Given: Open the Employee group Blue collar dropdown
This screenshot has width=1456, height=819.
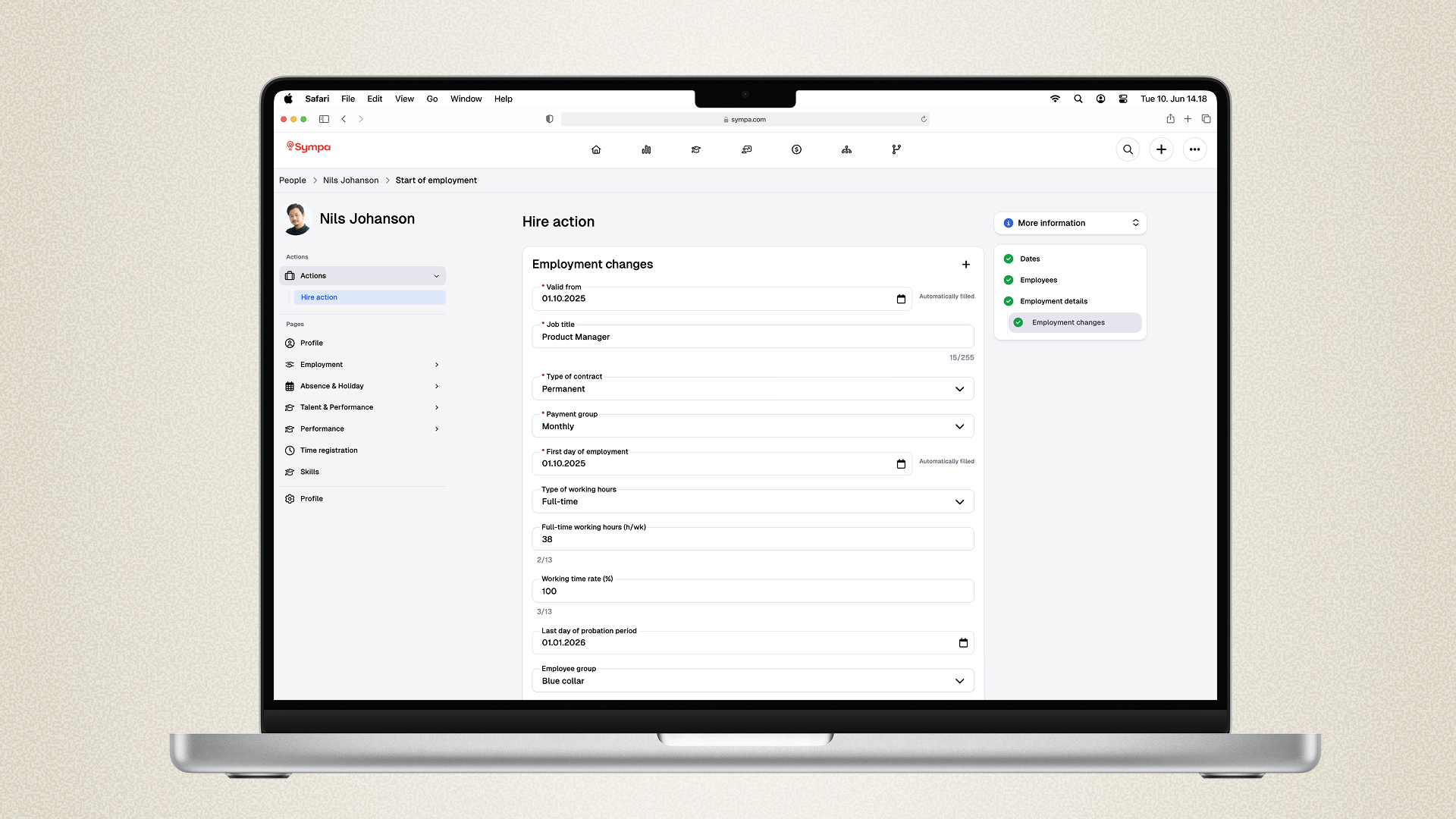Looking at the screenshot, I should pyautogui.click(x=752, y=681).
